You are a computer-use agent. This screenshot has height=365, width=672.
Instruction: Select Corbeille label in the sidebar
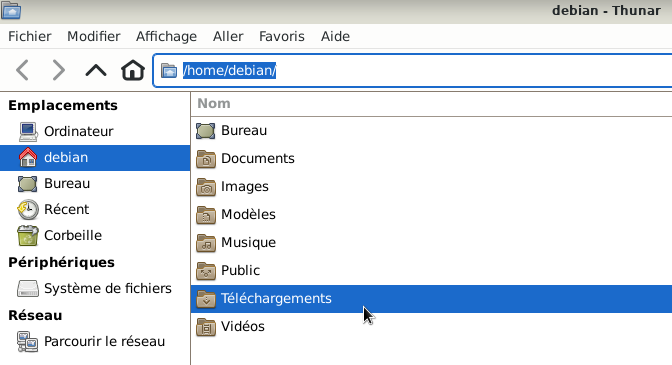click(x=73, y=236)
